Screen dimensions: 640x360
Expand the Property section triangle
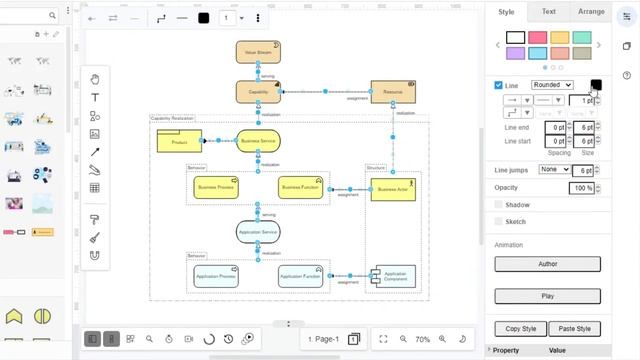coord(489,349)
